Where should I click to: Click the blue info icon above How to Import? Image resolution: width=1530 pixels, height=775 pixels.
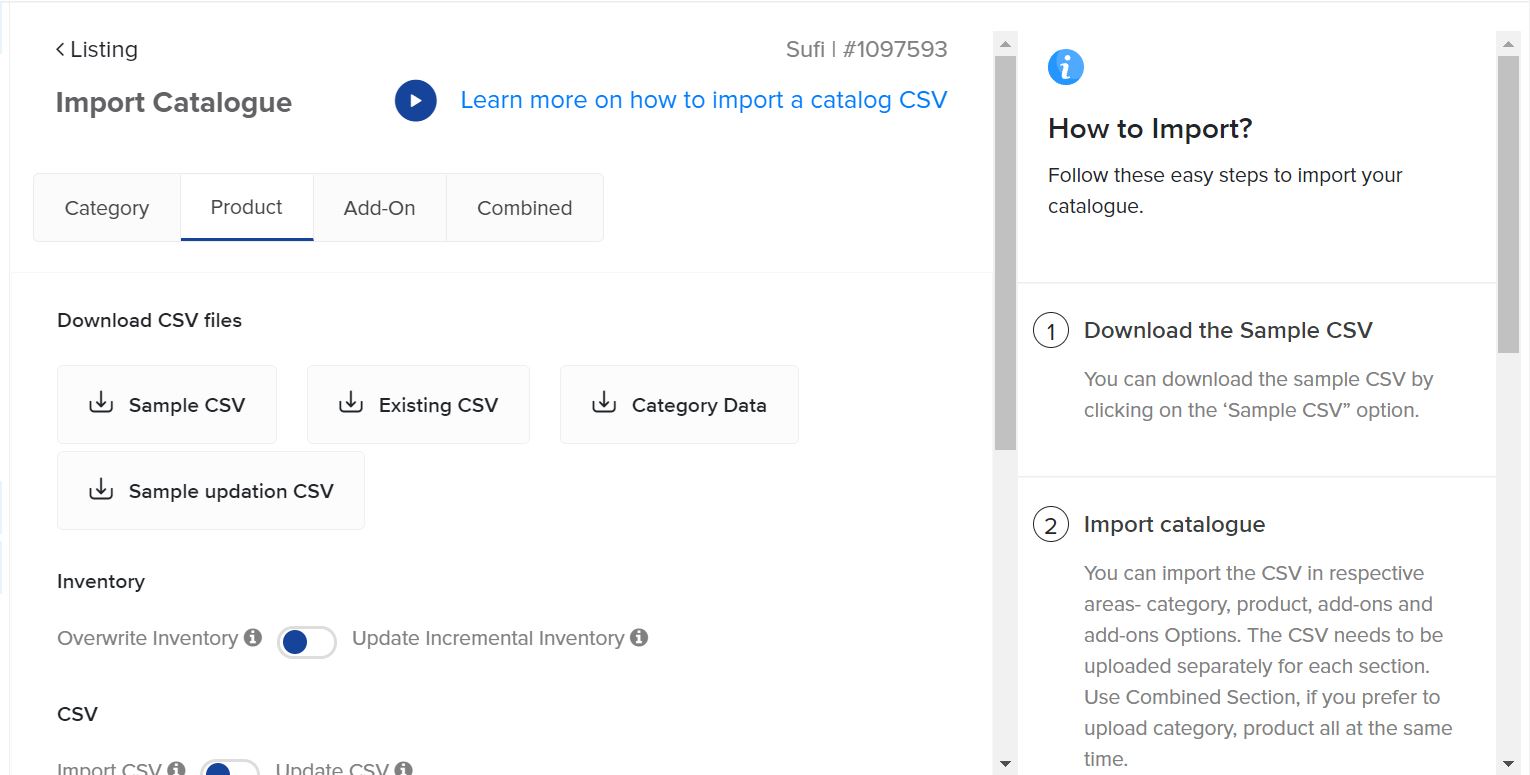tap(1065, 67)
